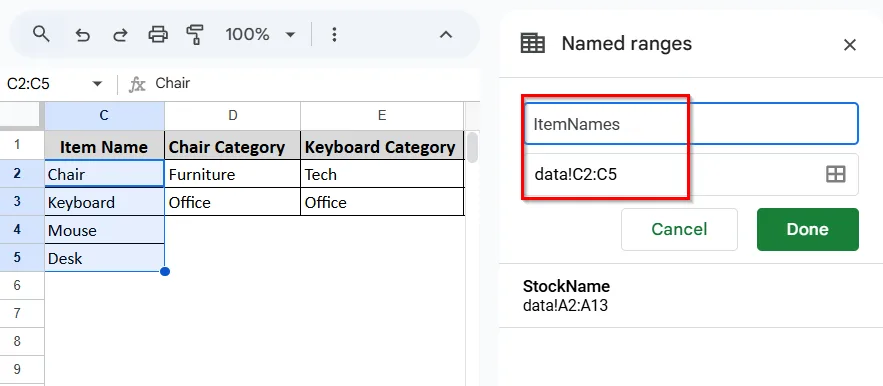Select the Desk cell

click(x=104, y=258)
